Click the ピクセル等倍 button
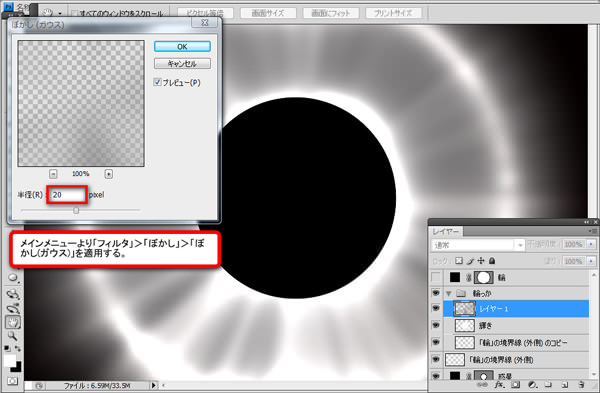This screenshot has width=600, height=393. click(205, 13)
